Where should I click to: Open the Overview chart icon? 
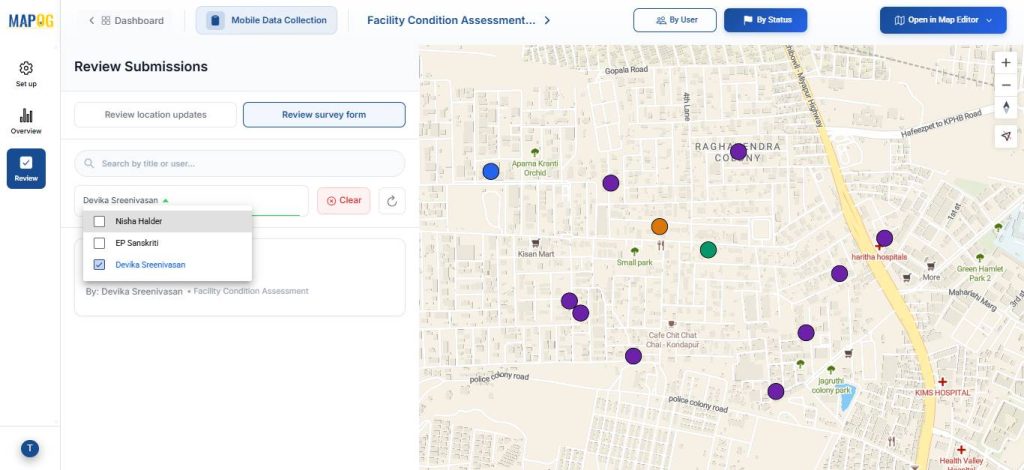pos(26,116)
